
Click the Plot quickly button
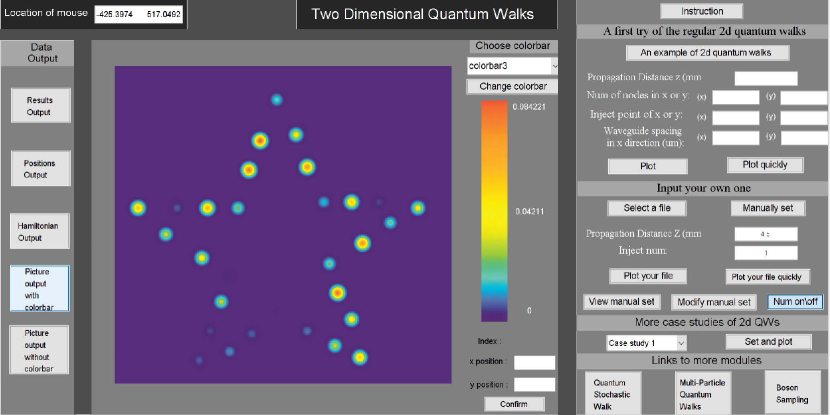tap(765, 165)
